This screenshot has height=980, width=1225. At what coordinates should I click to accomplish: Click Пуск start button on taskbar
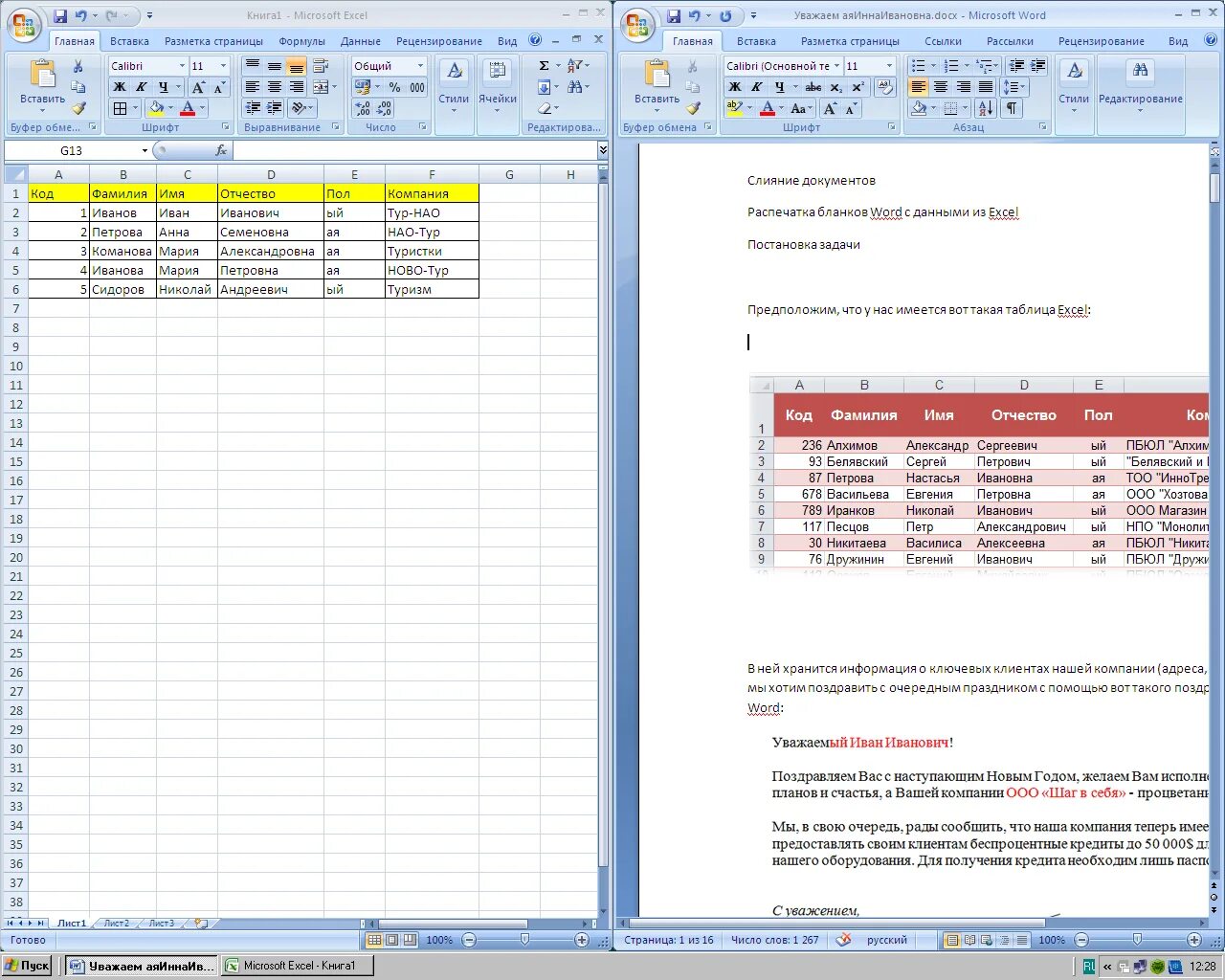(27, 966)
